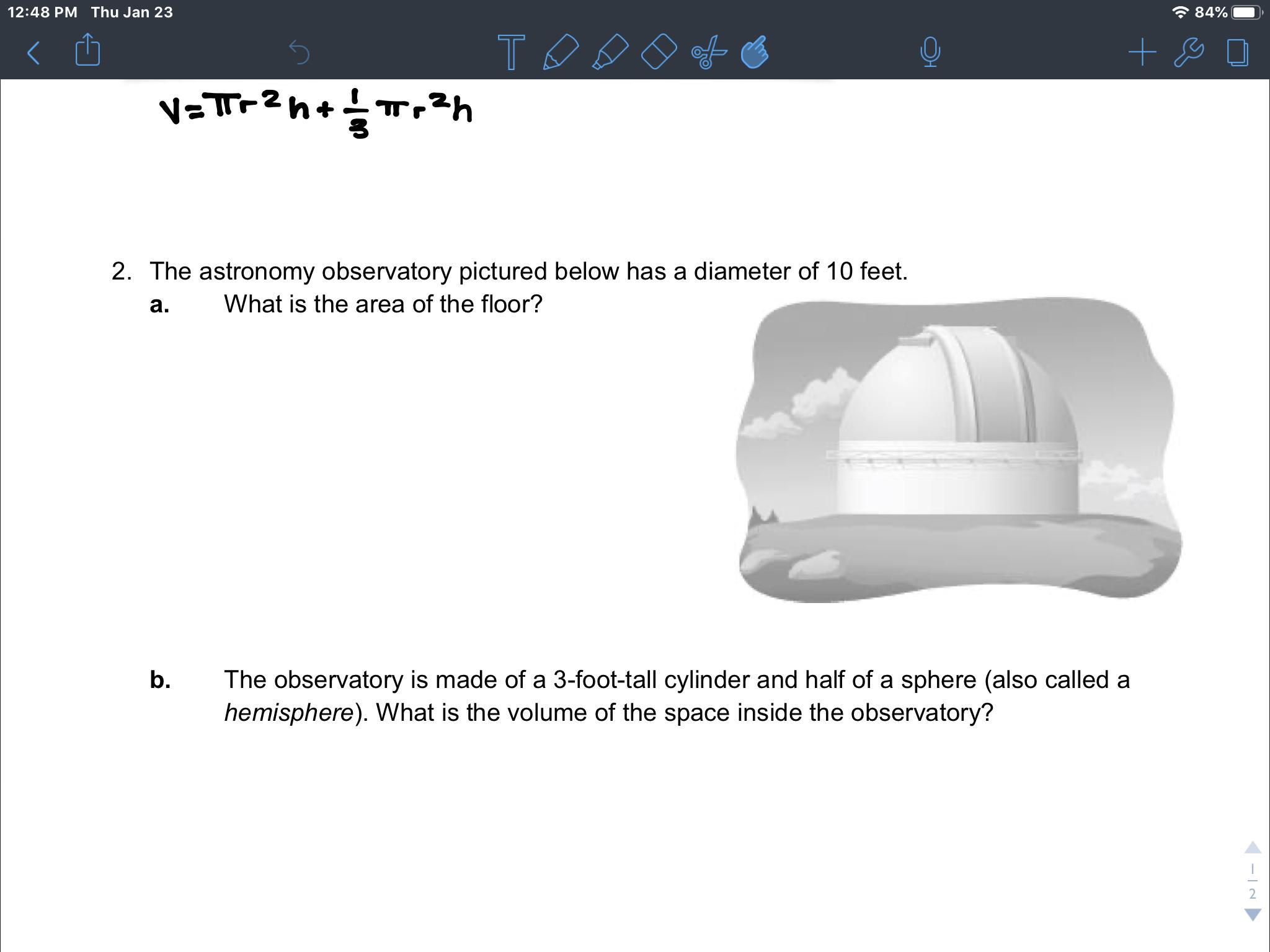Select the Scissors cut tool
The image size is (1270, 952).
tap(708, 52)
